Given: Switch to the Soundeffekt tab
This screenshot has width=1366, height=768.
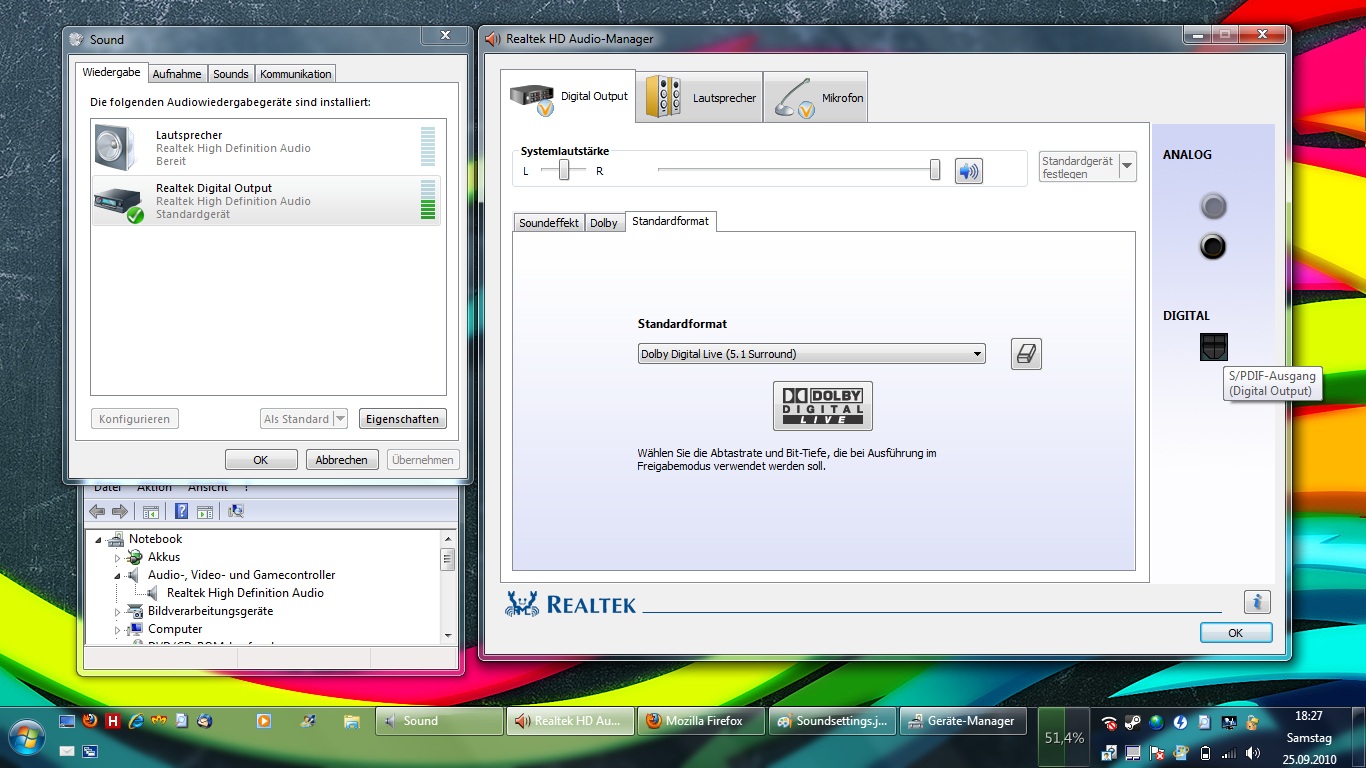Looking at the screenshot, I should point(549,223).
